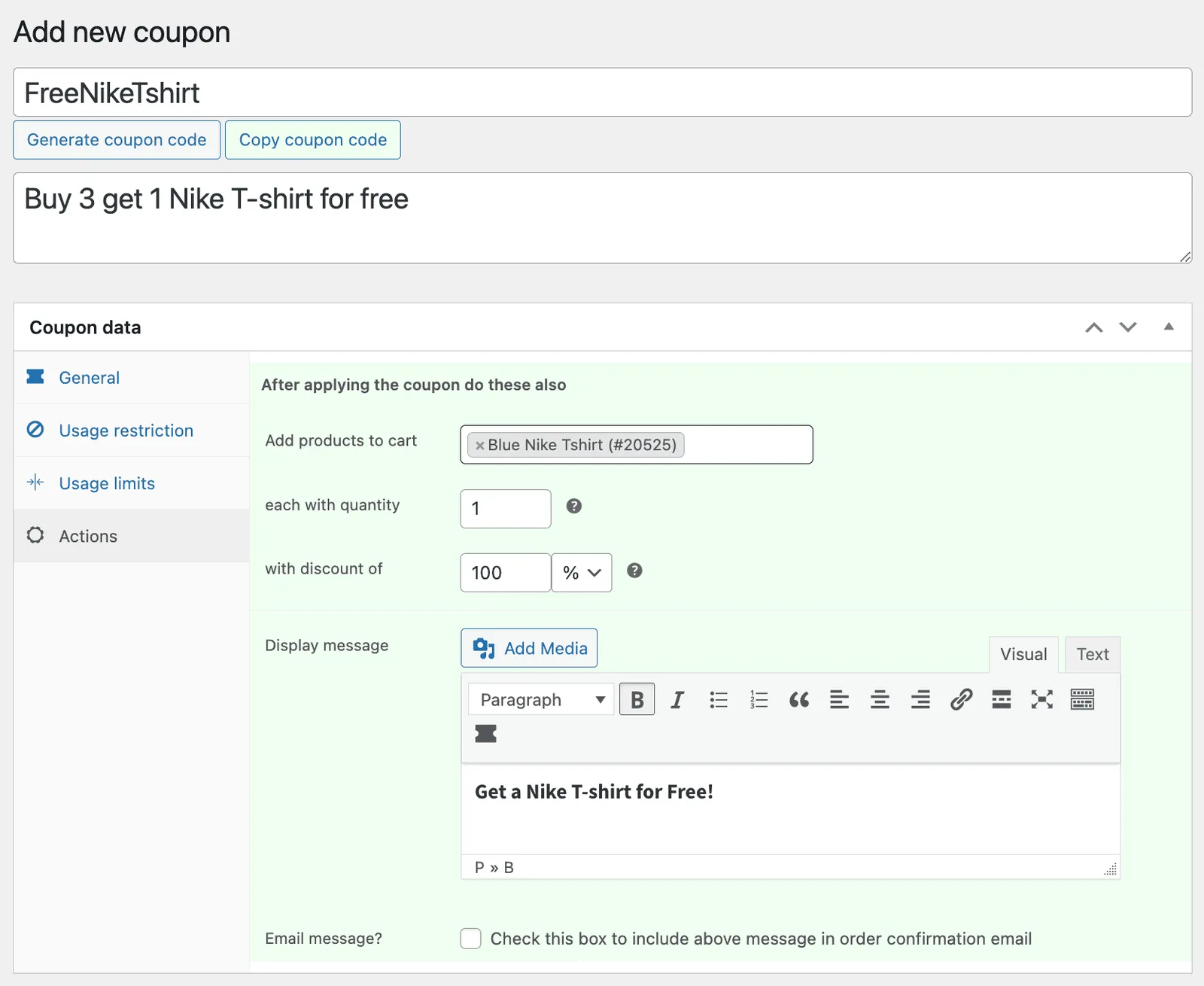Open help tooltip for discount field
The width and height of the screenshot is (1204, 986).
point(634,571)
